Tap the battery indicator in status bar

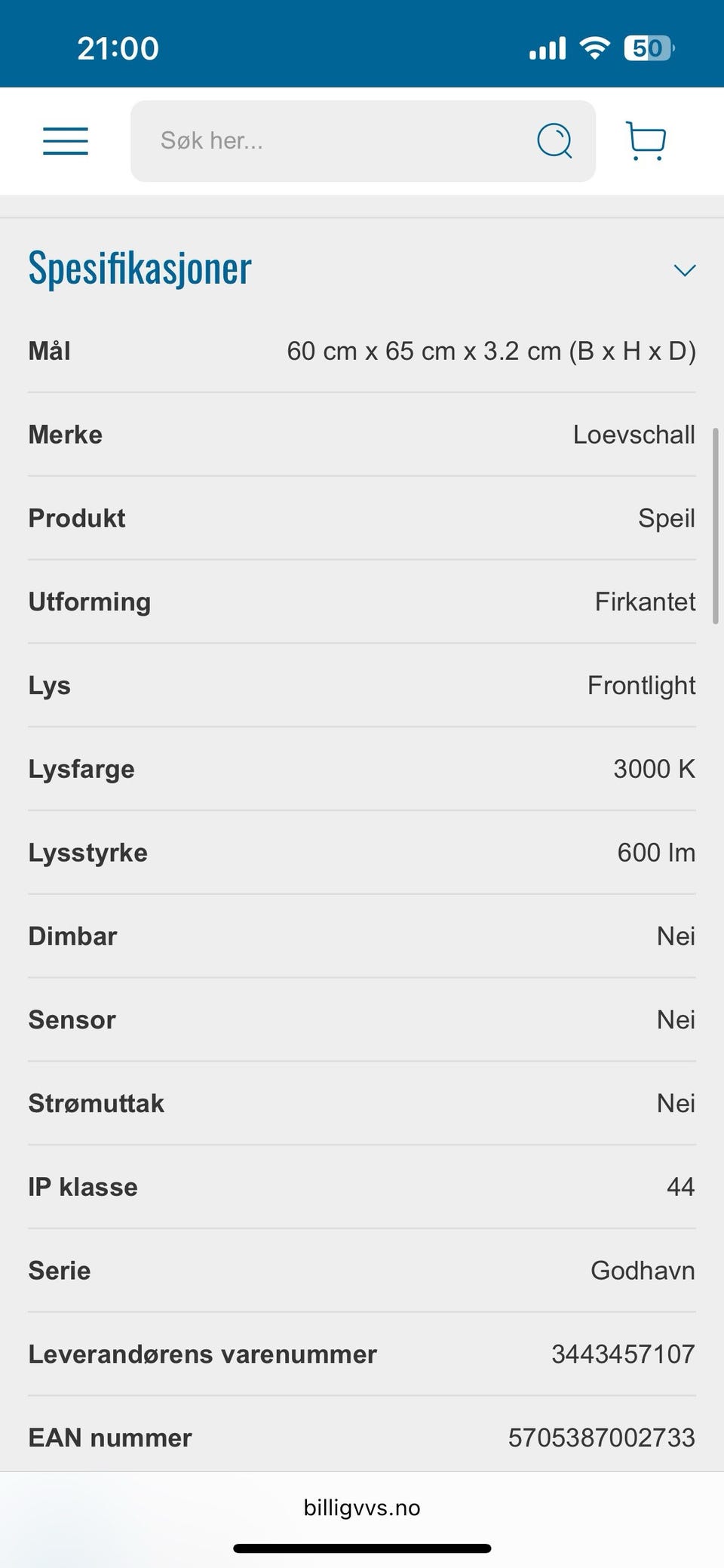click(649, 48)
